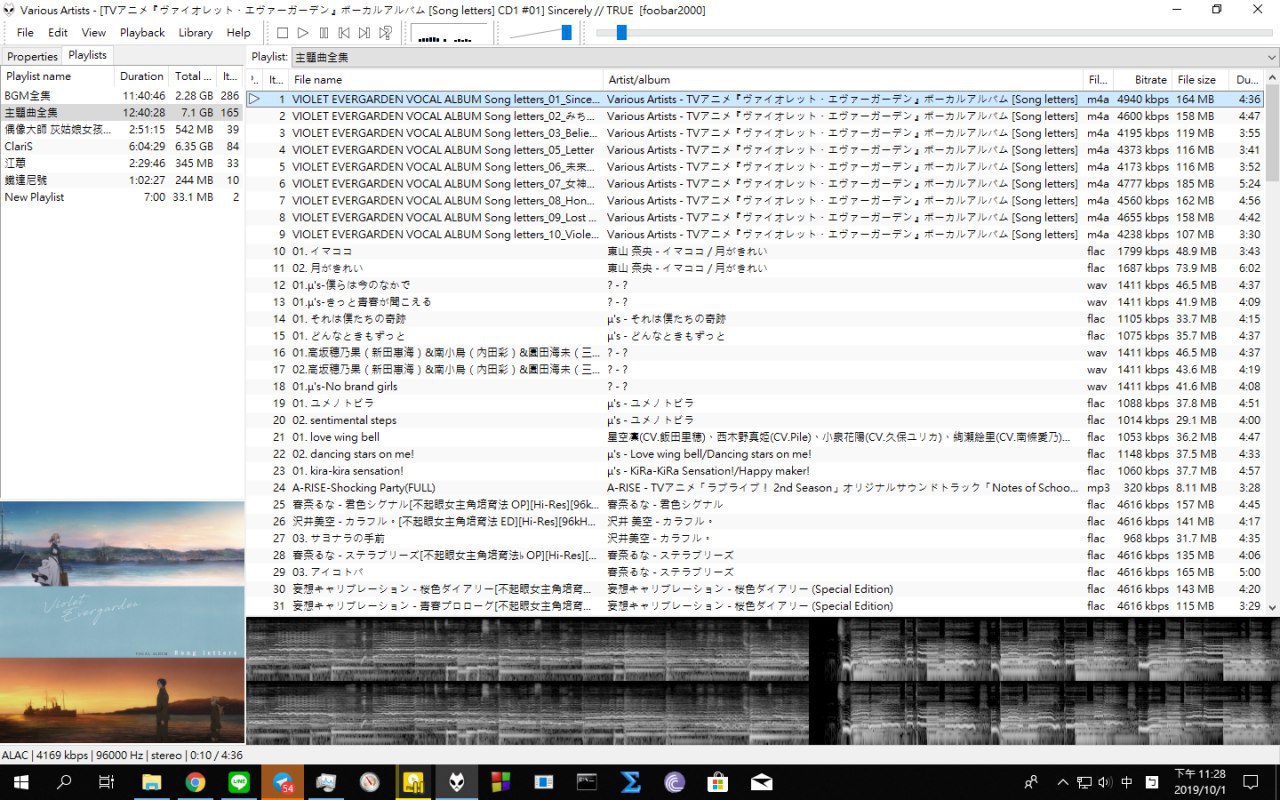Open the blue Sigma taskbar app

point(631,782)
